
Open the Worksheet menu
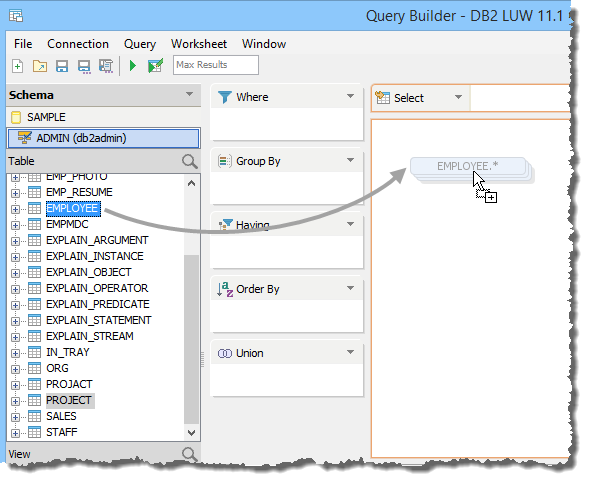coord(199,44)
